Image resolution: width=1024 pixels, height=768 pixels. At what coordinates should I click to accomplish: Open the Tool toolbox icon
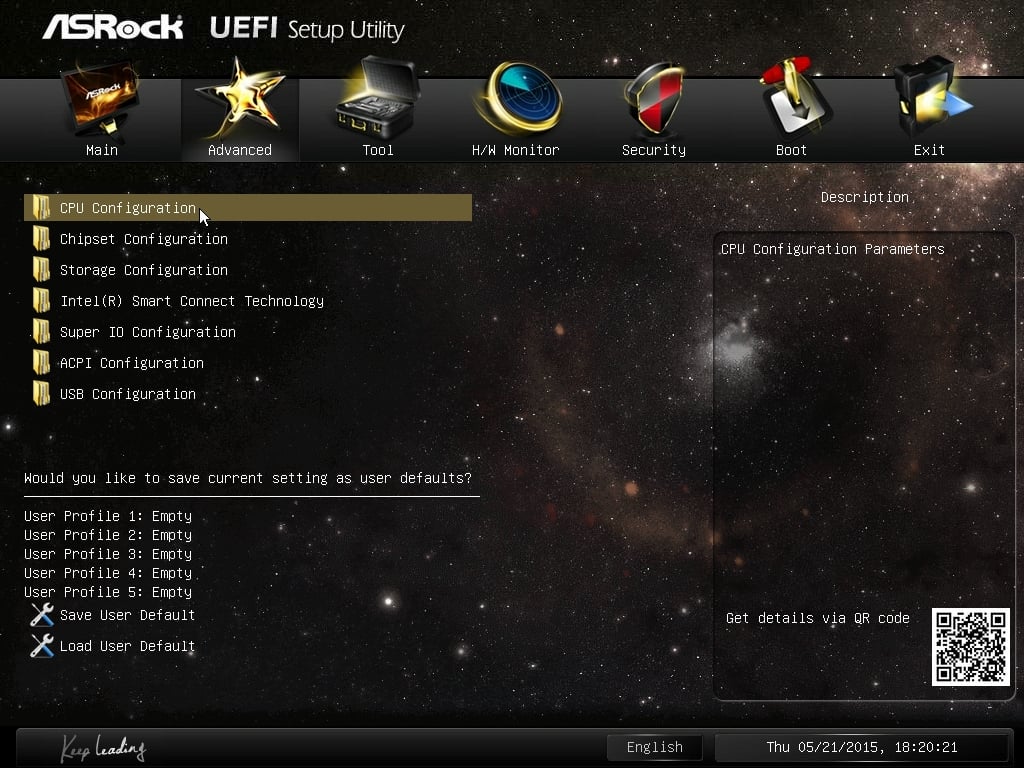click(x=377, y=98)
